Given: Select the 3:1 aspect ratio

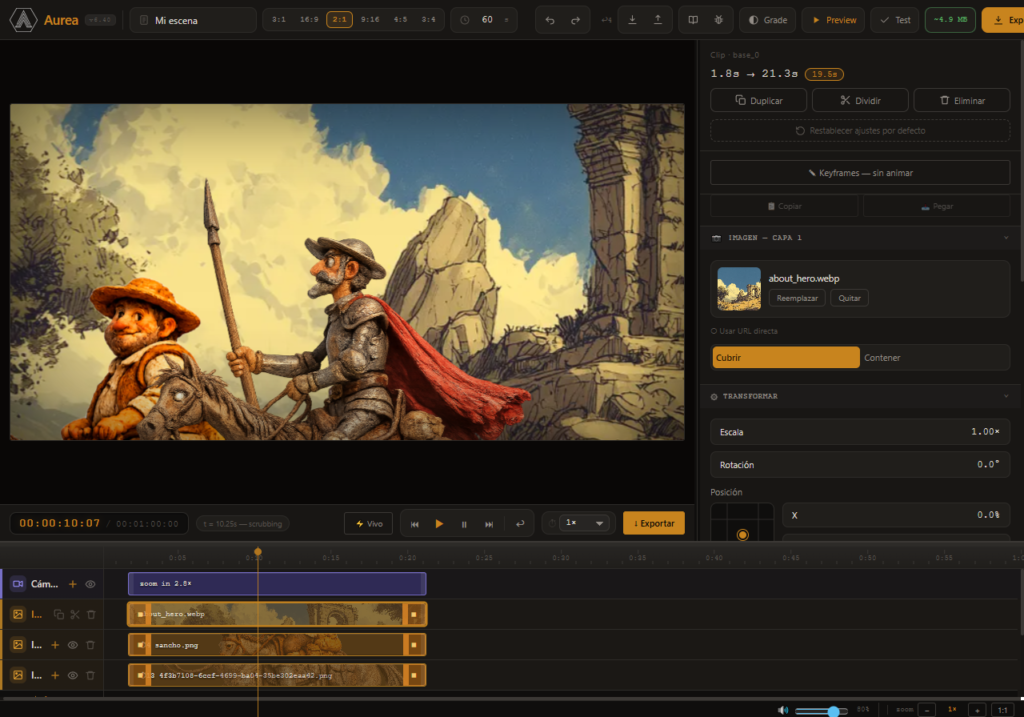Looking at the screenshot, I should (279, 20).
